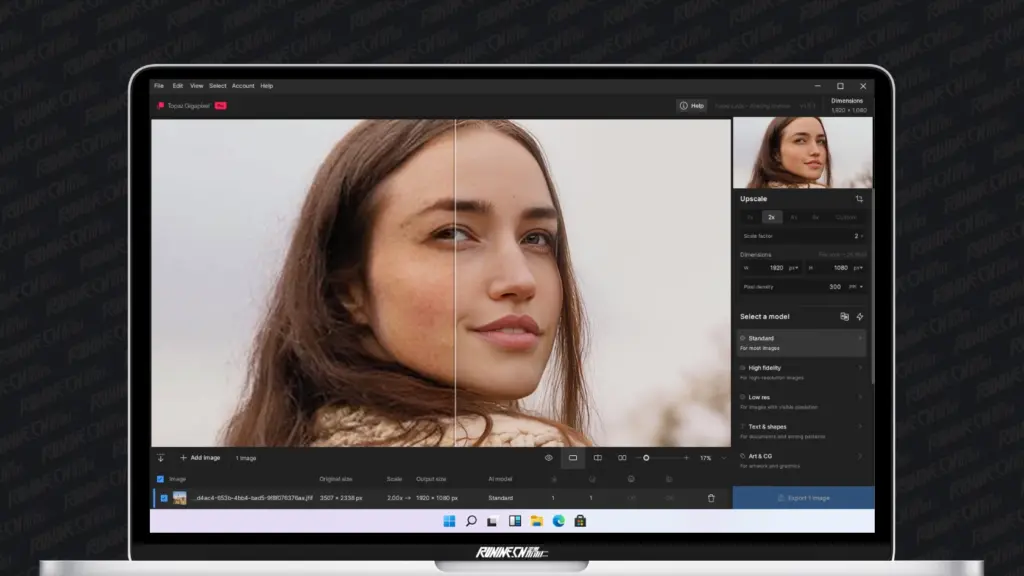The image size is (1024, 576).
Task: Click the auto-select model sparkle icon
Action: 861,316
